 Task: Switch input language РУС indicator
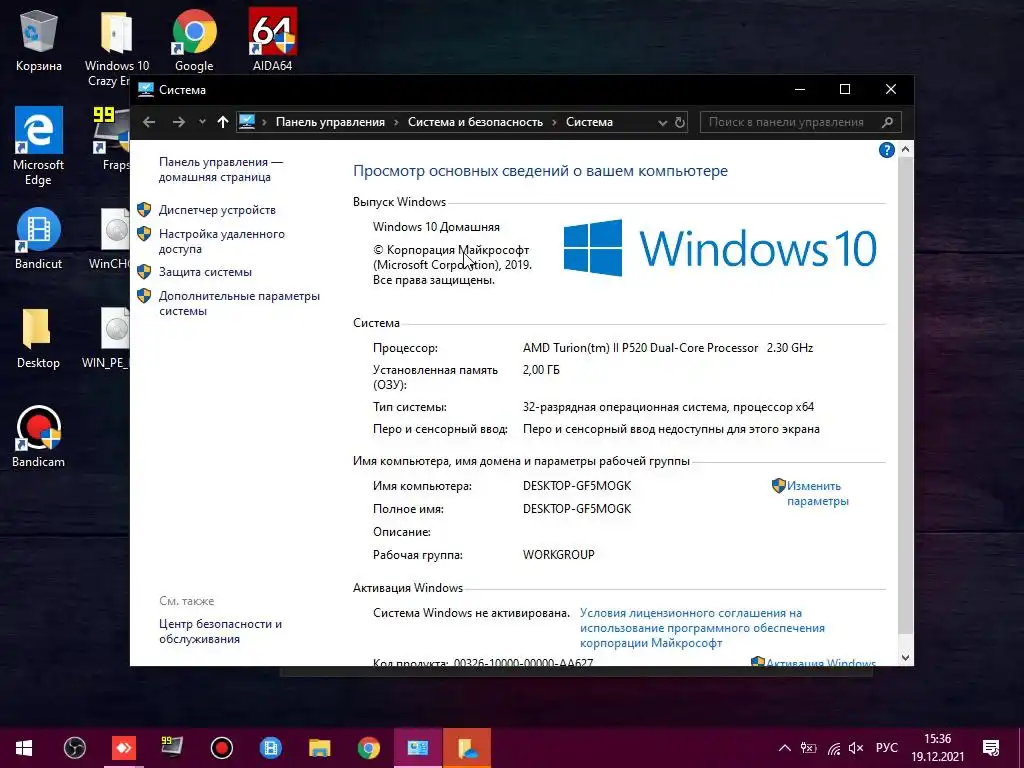tap(887, 748)
